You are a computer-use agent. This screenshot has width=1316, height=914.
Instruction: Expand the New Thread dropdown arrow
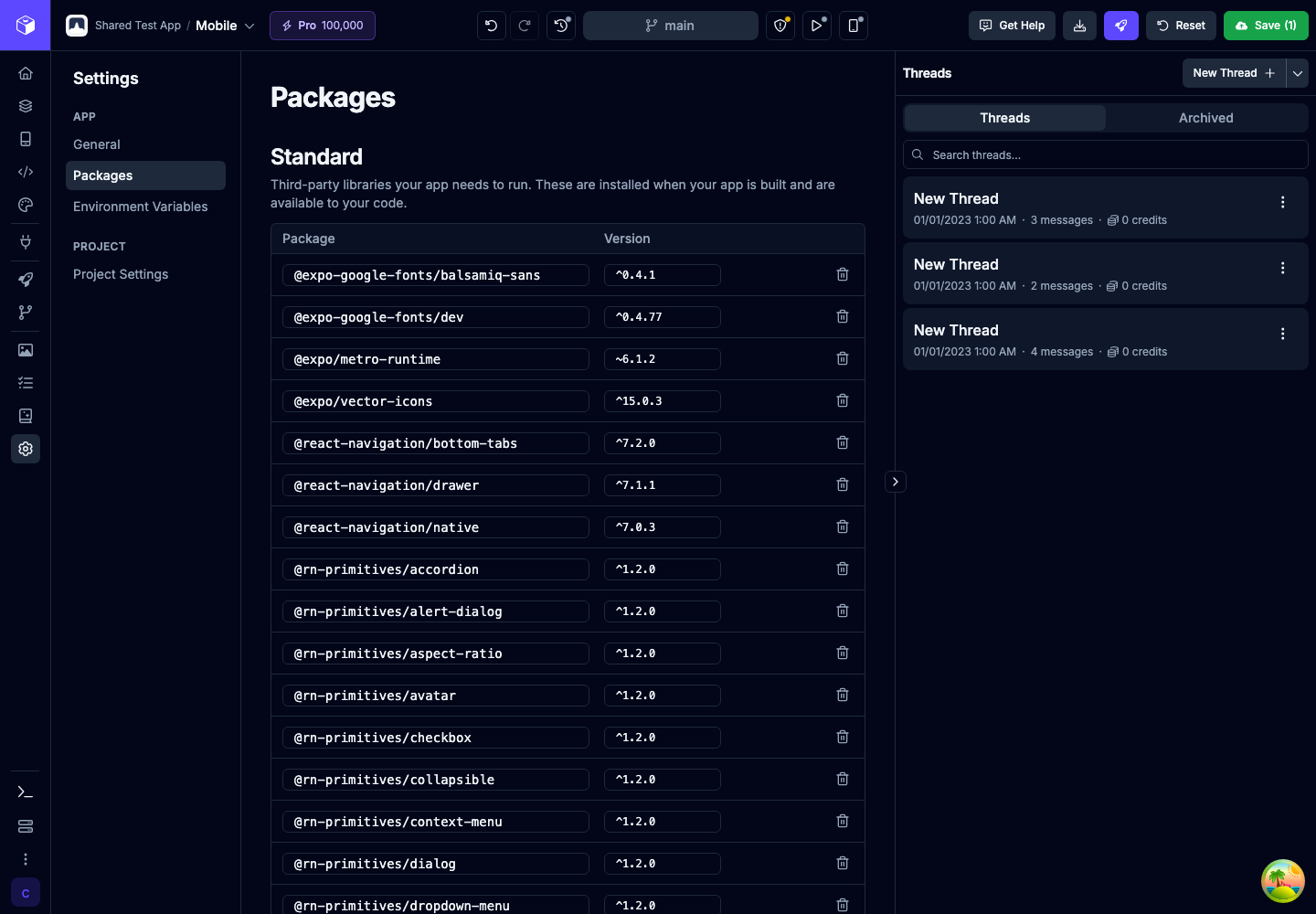tap(1298, 73)
